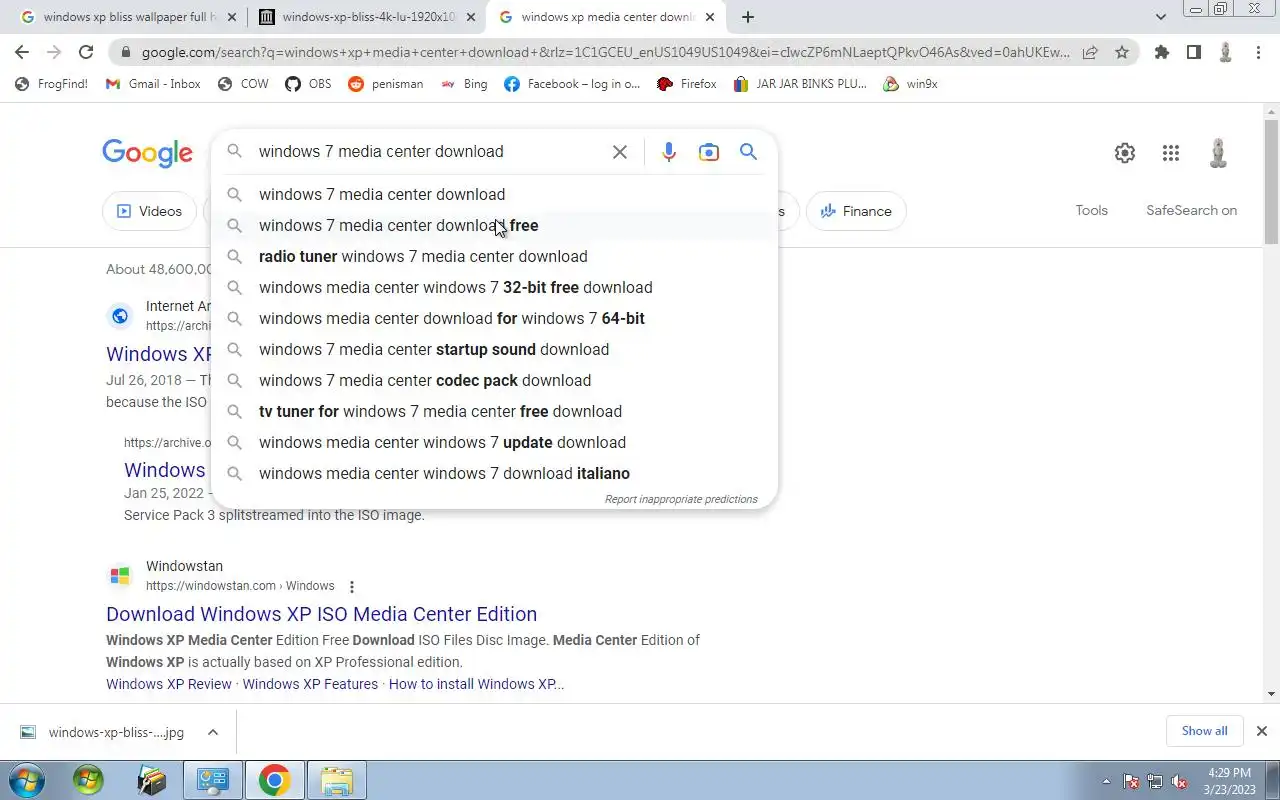Viewport: 1280px width, 800px height.
Task: Clear the search box with the X icon
Action: 620,152
